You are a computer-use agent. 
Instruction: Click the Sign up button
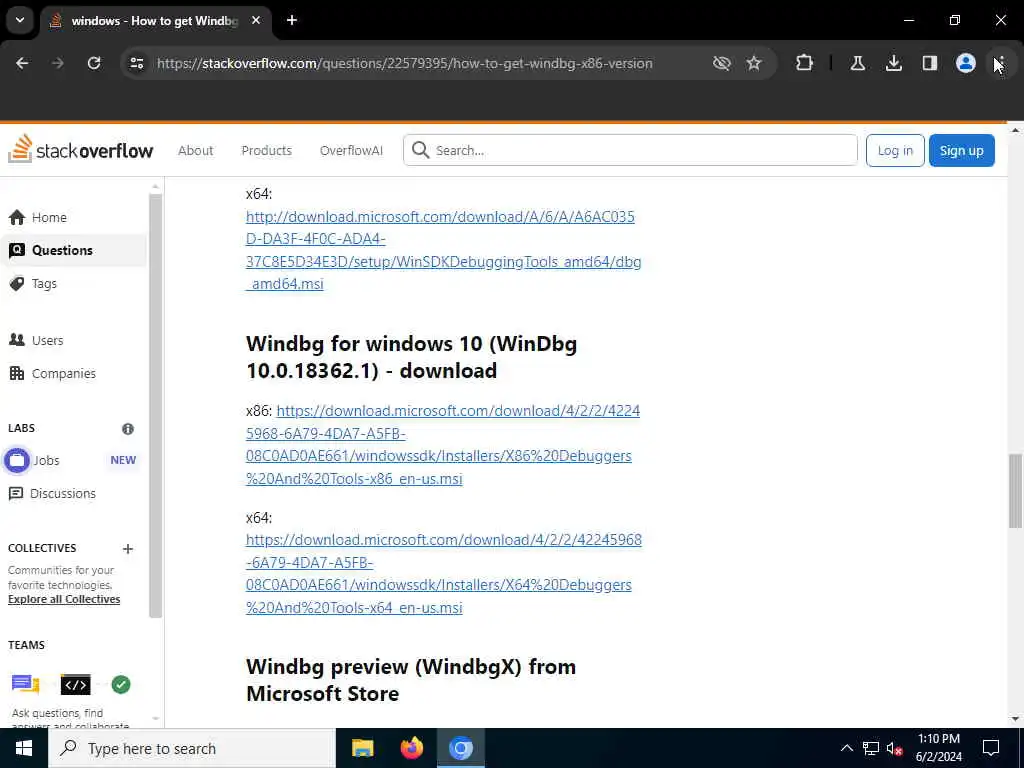tap(961, 150)
